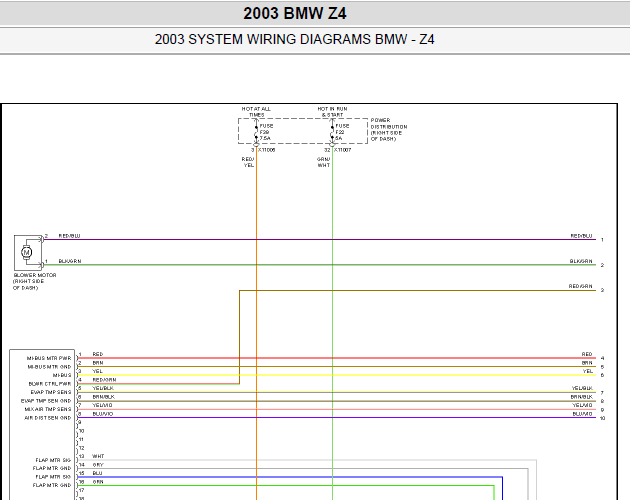Click 'BLU/VIO' label at output terminal 10

582,414
